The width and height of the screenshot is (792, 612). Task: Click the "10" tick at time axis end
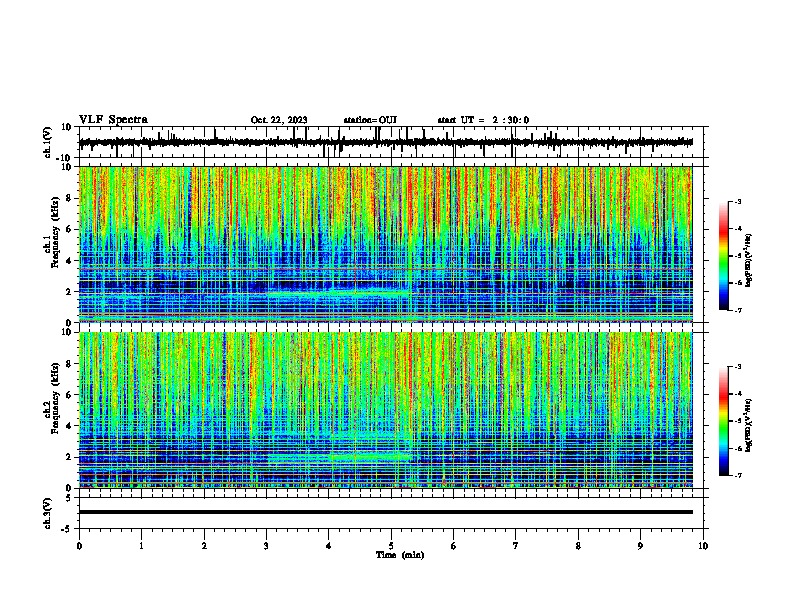703,546
